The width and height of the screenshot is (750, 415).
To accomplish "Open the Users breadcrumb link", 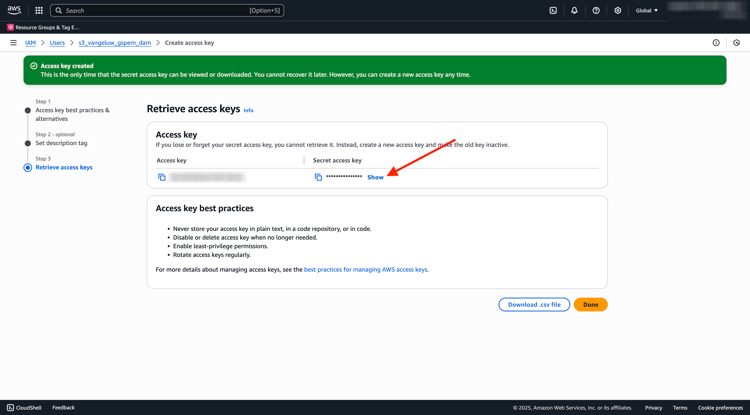I will 57,43.
